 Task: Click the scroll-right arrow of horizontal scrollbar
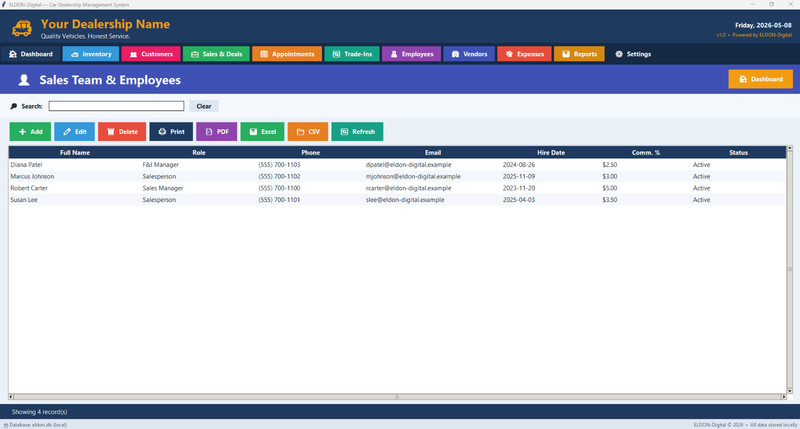[784, 396]
